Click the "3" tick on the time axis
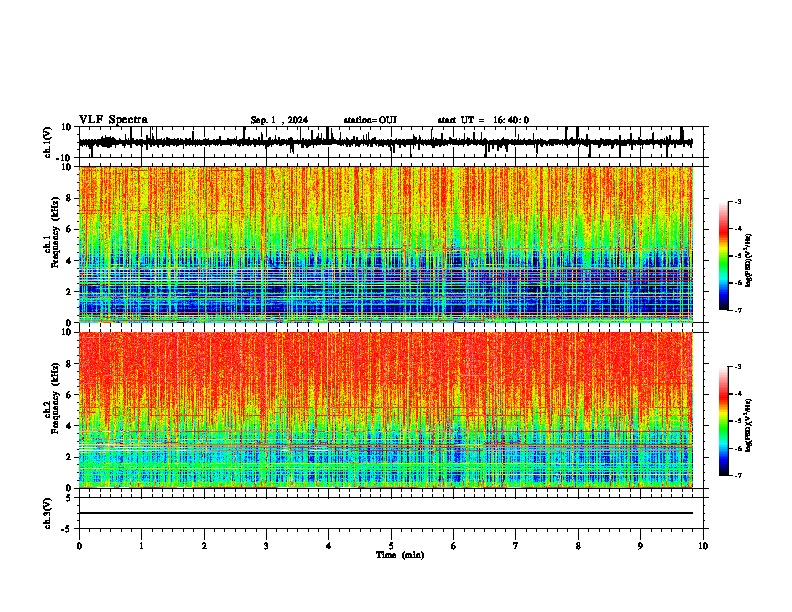The width and height of the screenshot is (792, 612). click(x=266, y=546)
